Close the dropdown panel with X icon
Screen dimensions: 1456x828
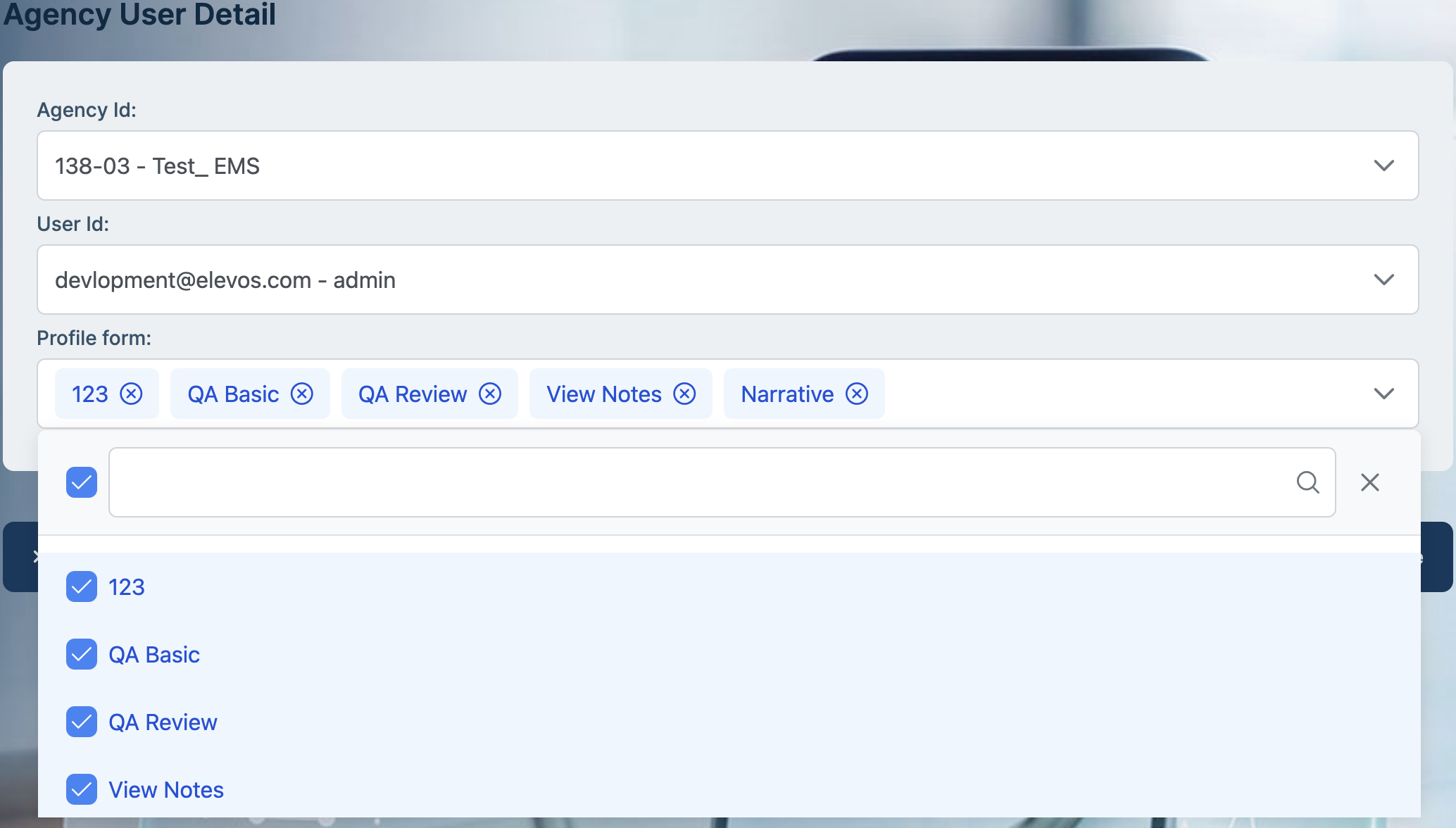1370,482
